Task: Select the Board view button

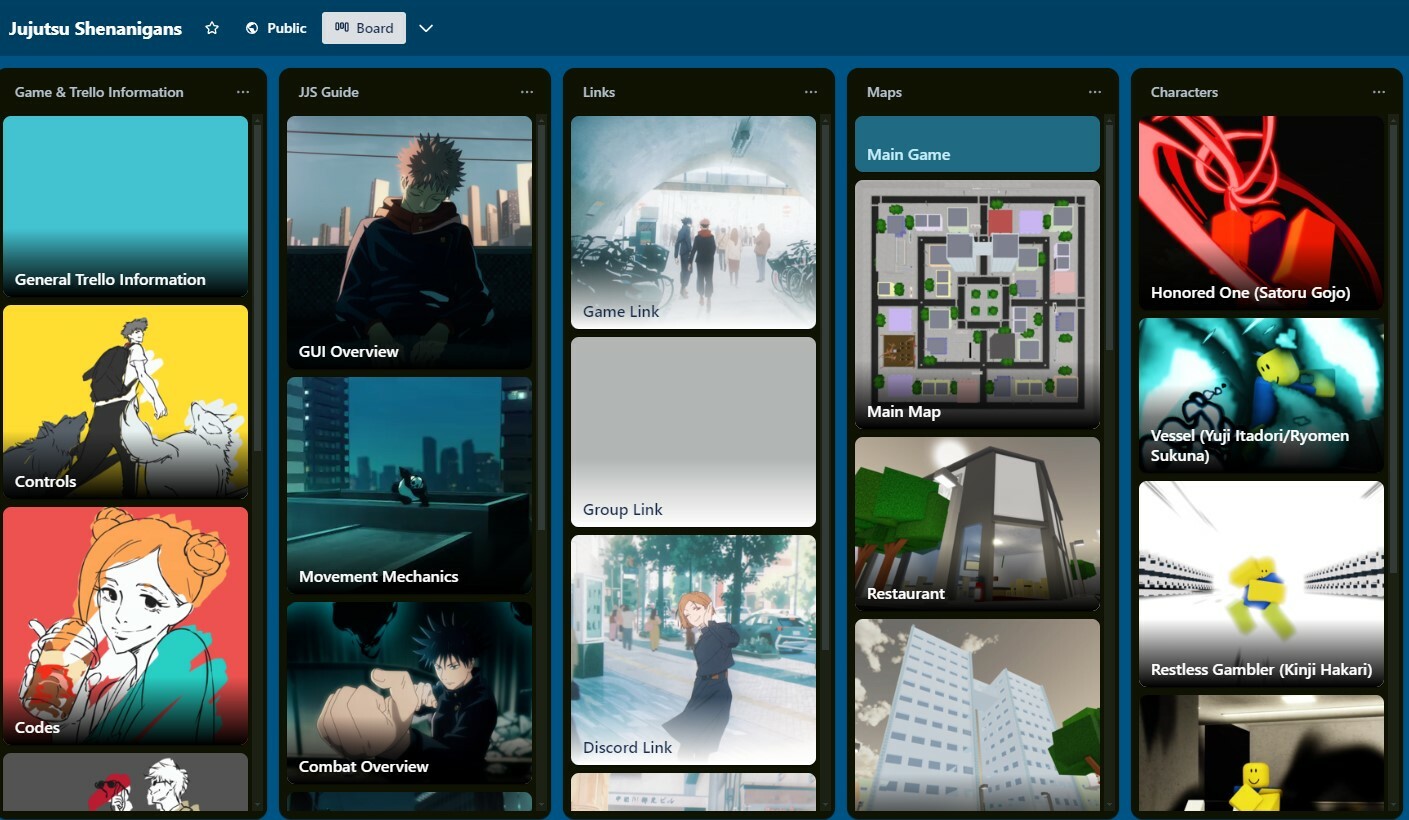Action: (x=364, y=28)
